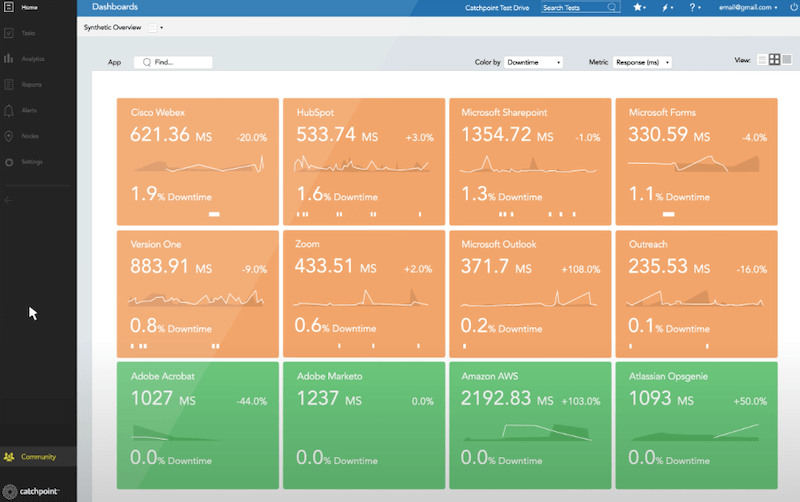Image resolution: width=800 pixels, height=502 pixels.
Task: Switch to large tile view icon
Action: pyautogui.click(x=774, y=60)
